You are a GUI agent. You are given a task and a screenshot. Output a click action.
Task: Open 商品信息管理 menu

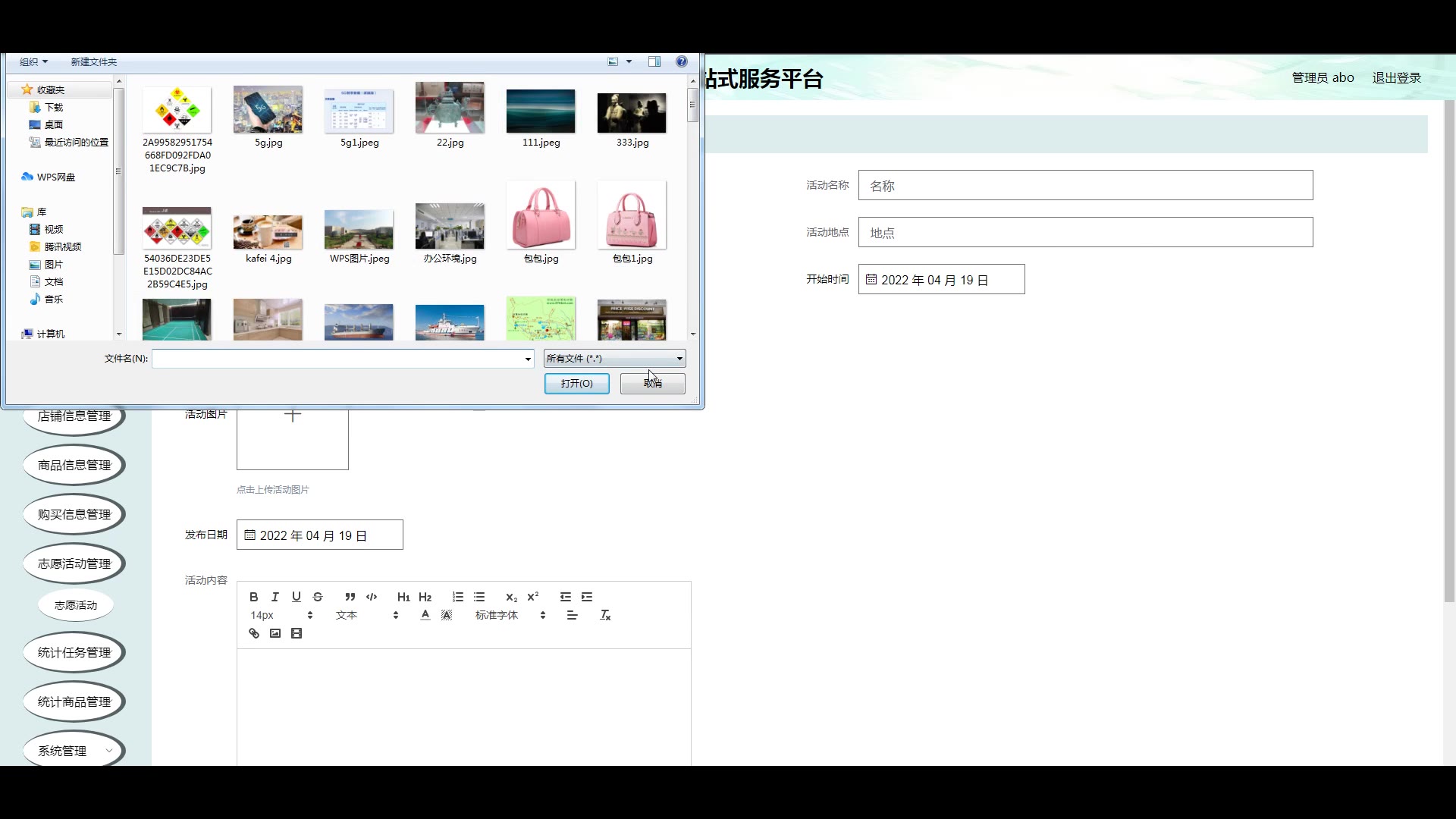coord(74,465)
